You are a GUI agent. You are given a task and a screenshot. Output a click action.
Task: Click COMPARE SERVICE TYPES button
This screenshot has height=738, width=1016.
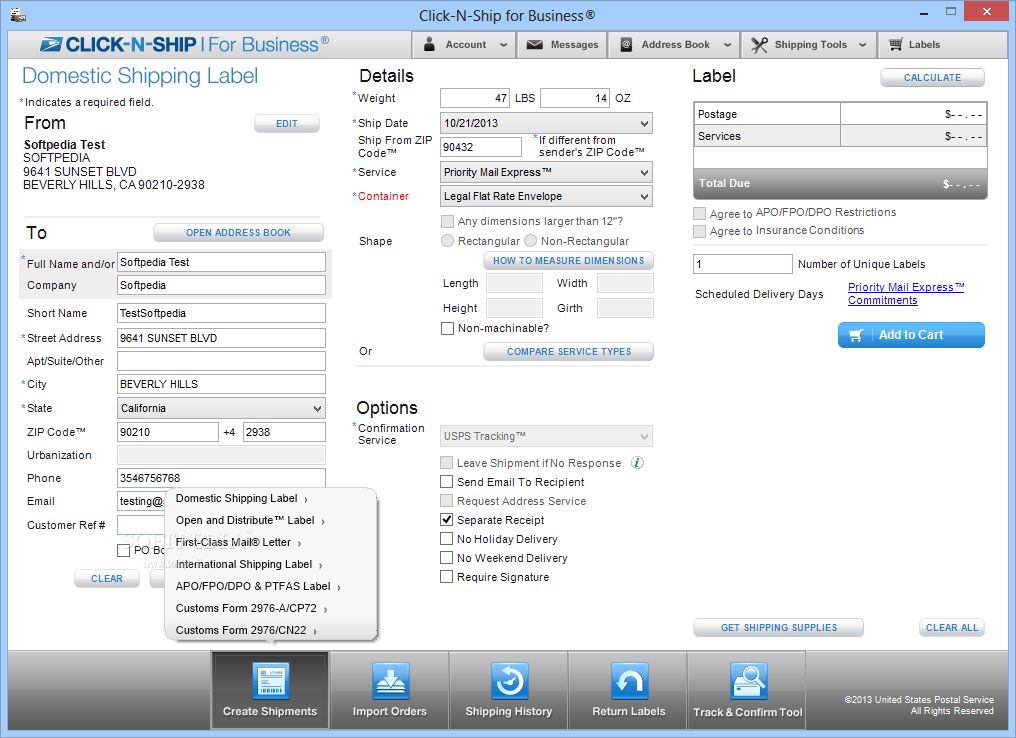(568, 352)
